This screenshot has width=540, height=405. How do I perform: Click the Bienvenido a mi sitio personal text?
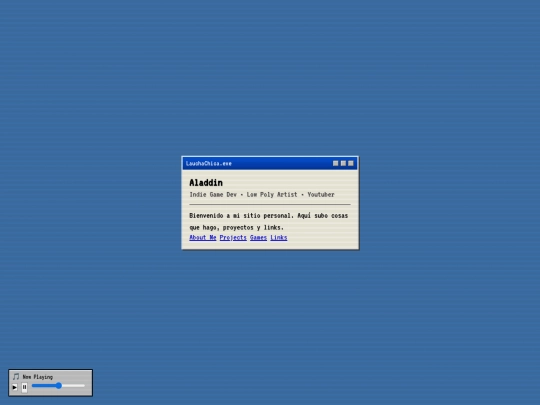(x=269, y=221)
